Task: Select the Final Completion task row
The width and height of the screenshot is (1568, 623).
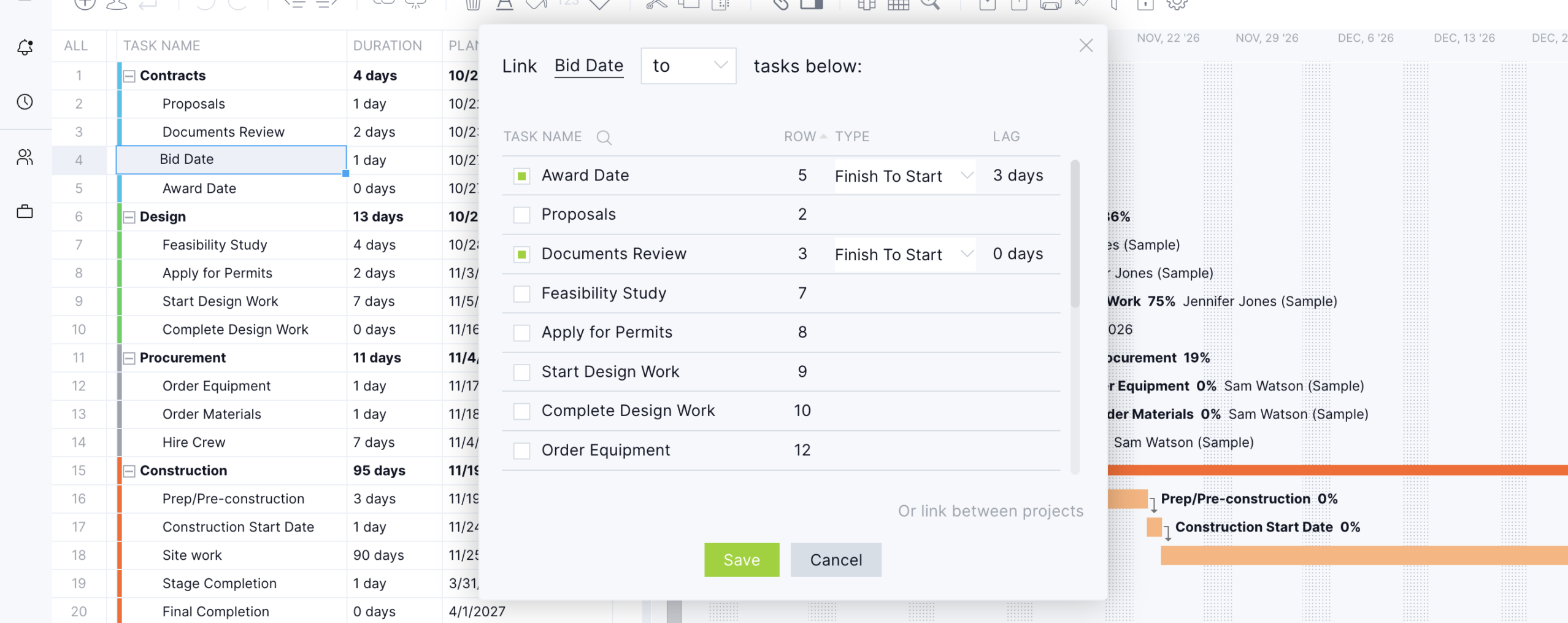Action: (215, 612)
